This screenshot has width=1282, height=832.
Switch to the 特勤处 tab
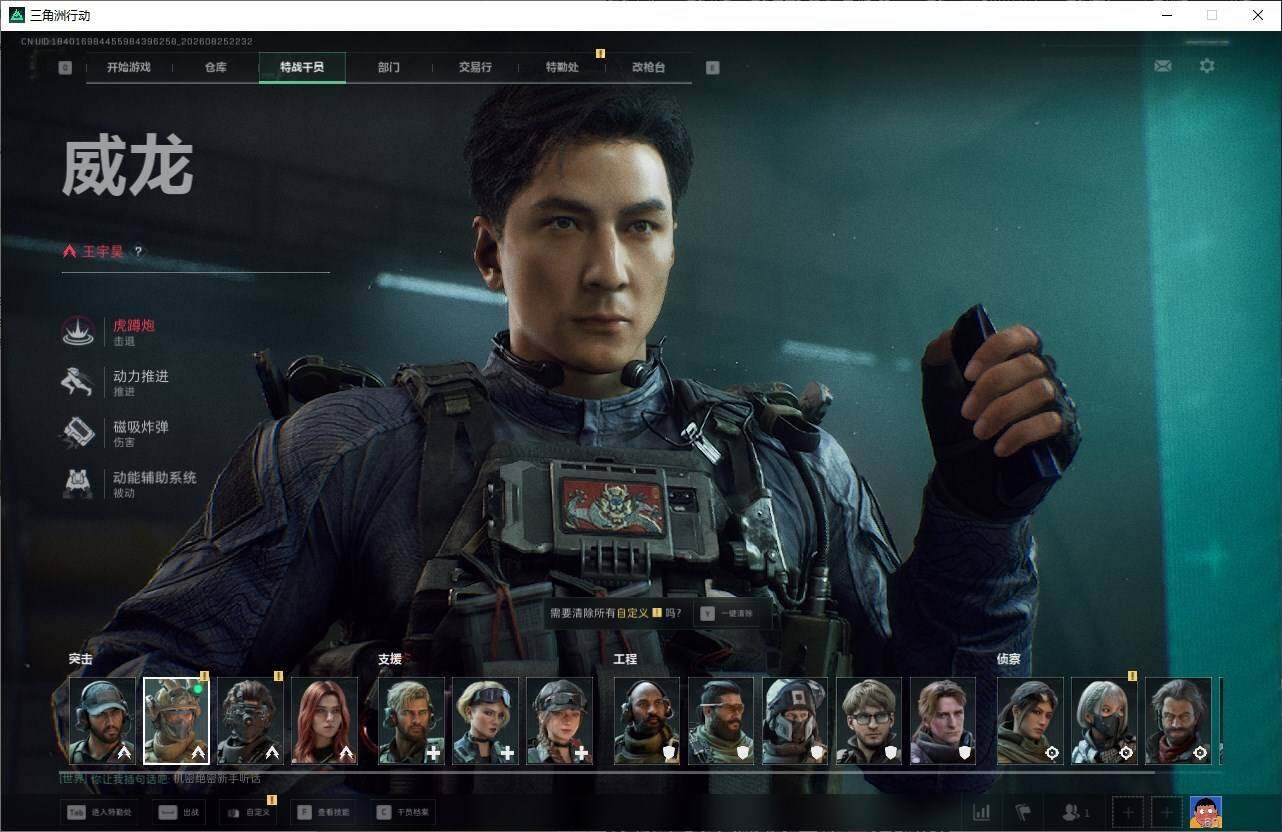[x=562, y=68]
